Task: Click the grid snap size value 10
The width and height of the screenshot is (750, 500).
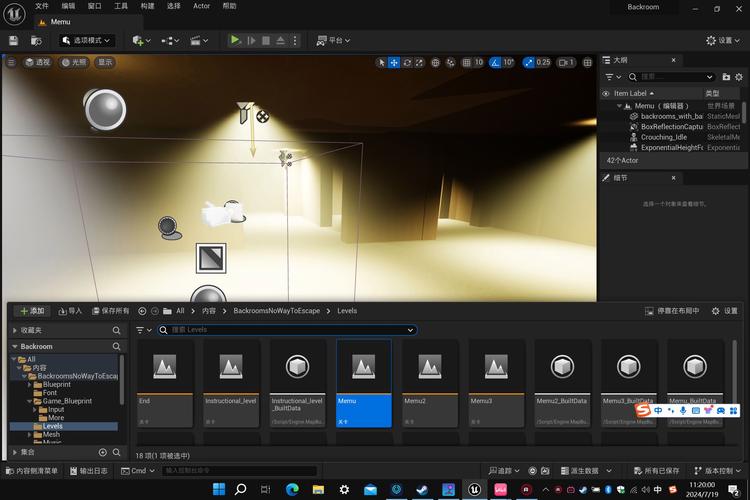Action: (x=479, y=62)
